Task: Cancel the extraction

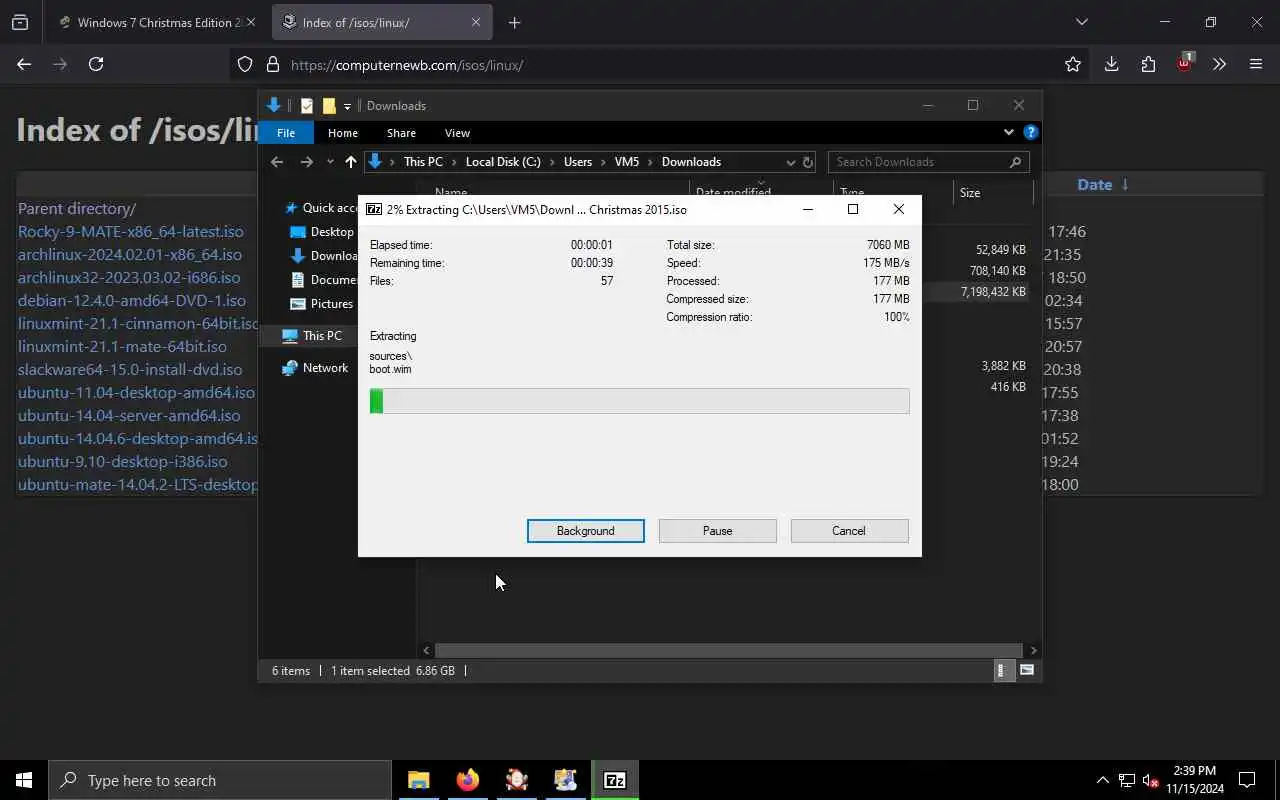Action: coord(849,531)
